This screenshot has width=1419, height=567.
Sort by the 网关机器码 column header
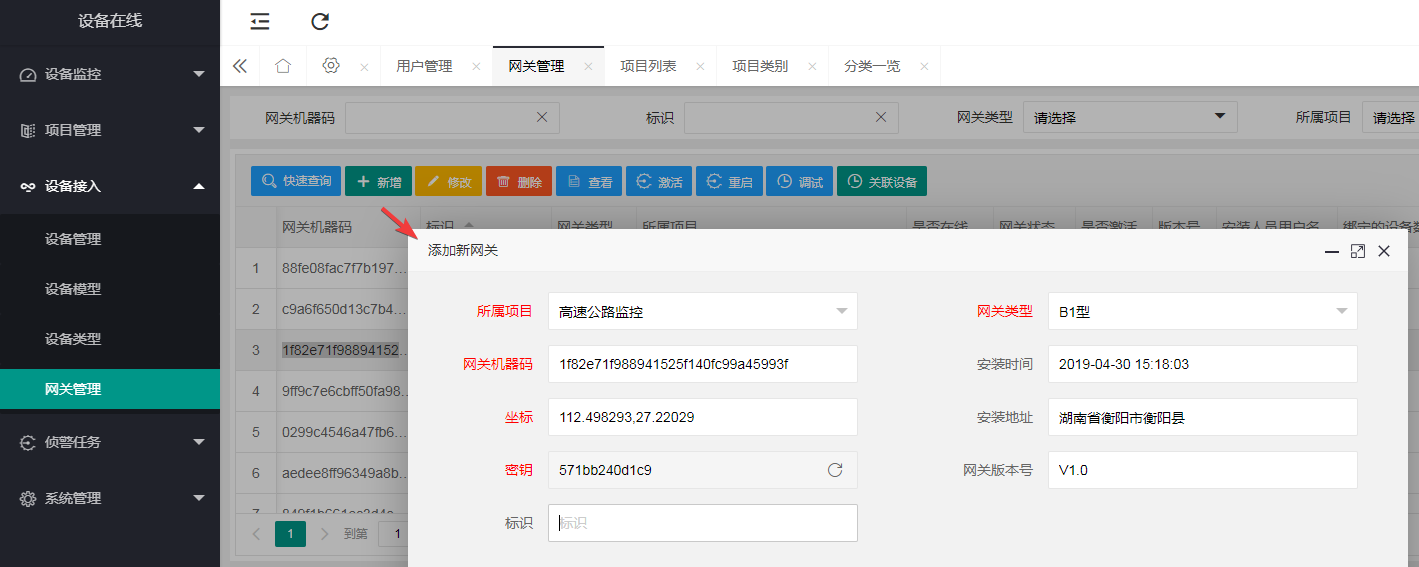pyautogui.click(x=317, y=227)
